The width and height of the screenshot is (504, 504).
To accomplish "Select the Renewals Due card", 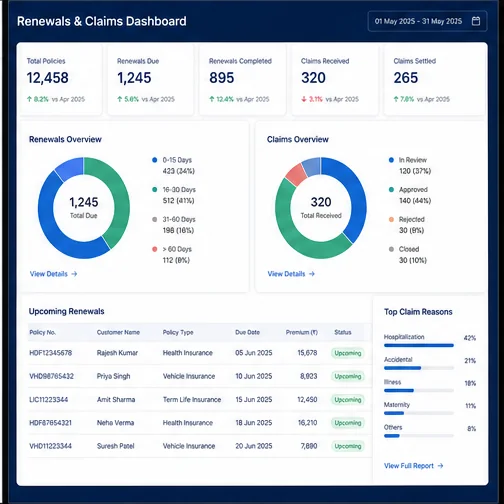I will pyautogui.click(x=151, y=80).
